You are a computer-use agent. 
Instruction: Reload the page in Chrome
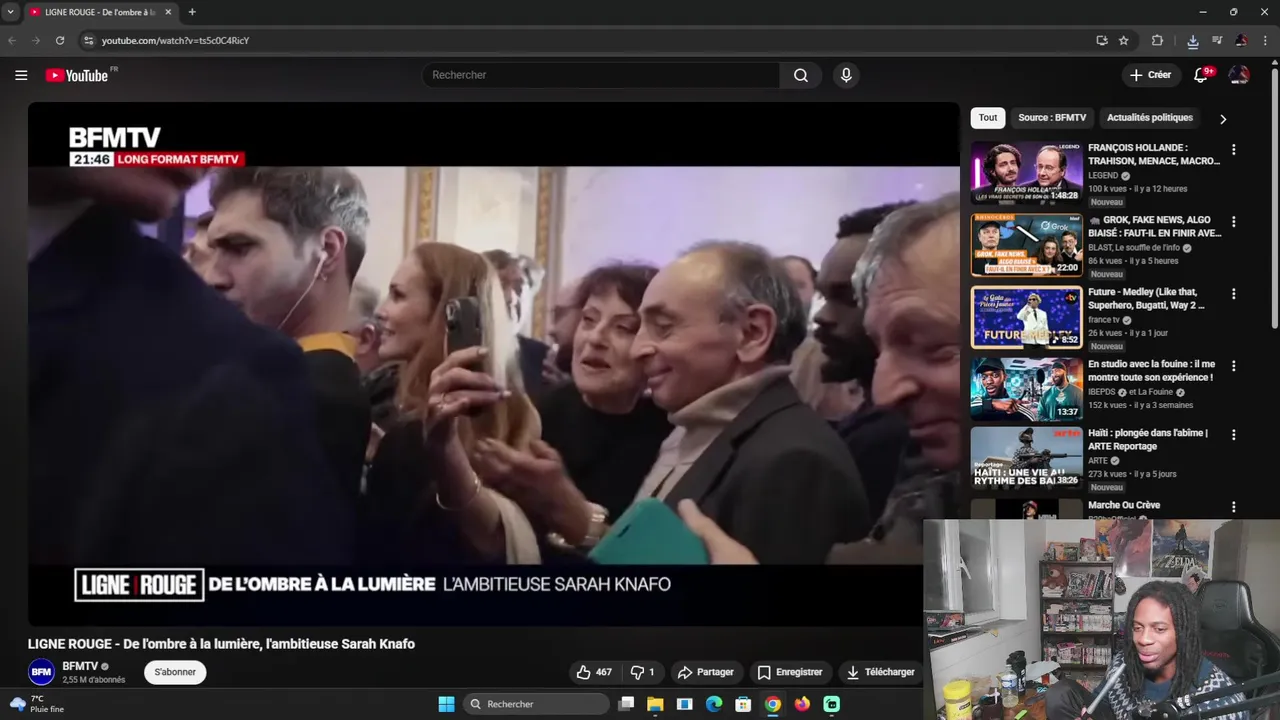60,40
